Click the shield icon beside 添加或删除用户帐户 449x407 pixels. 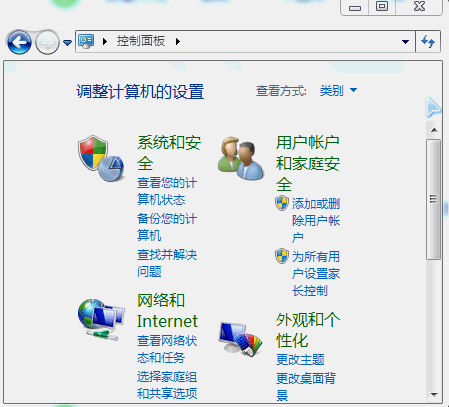click(282, 203)
